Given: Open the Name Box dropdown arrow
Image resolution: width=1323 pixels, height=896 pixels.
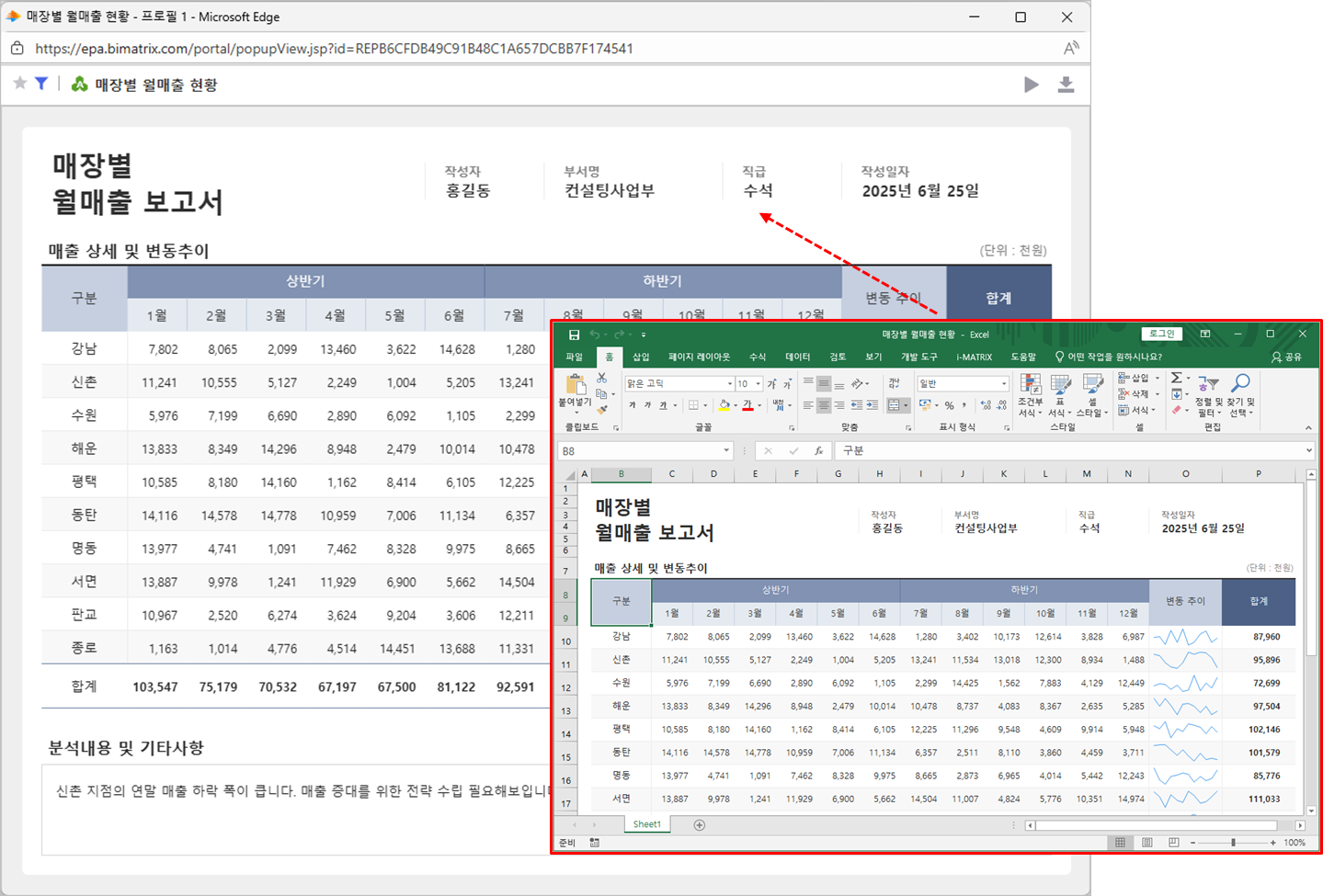Looking at the screenshot, I should click(725, 451).
